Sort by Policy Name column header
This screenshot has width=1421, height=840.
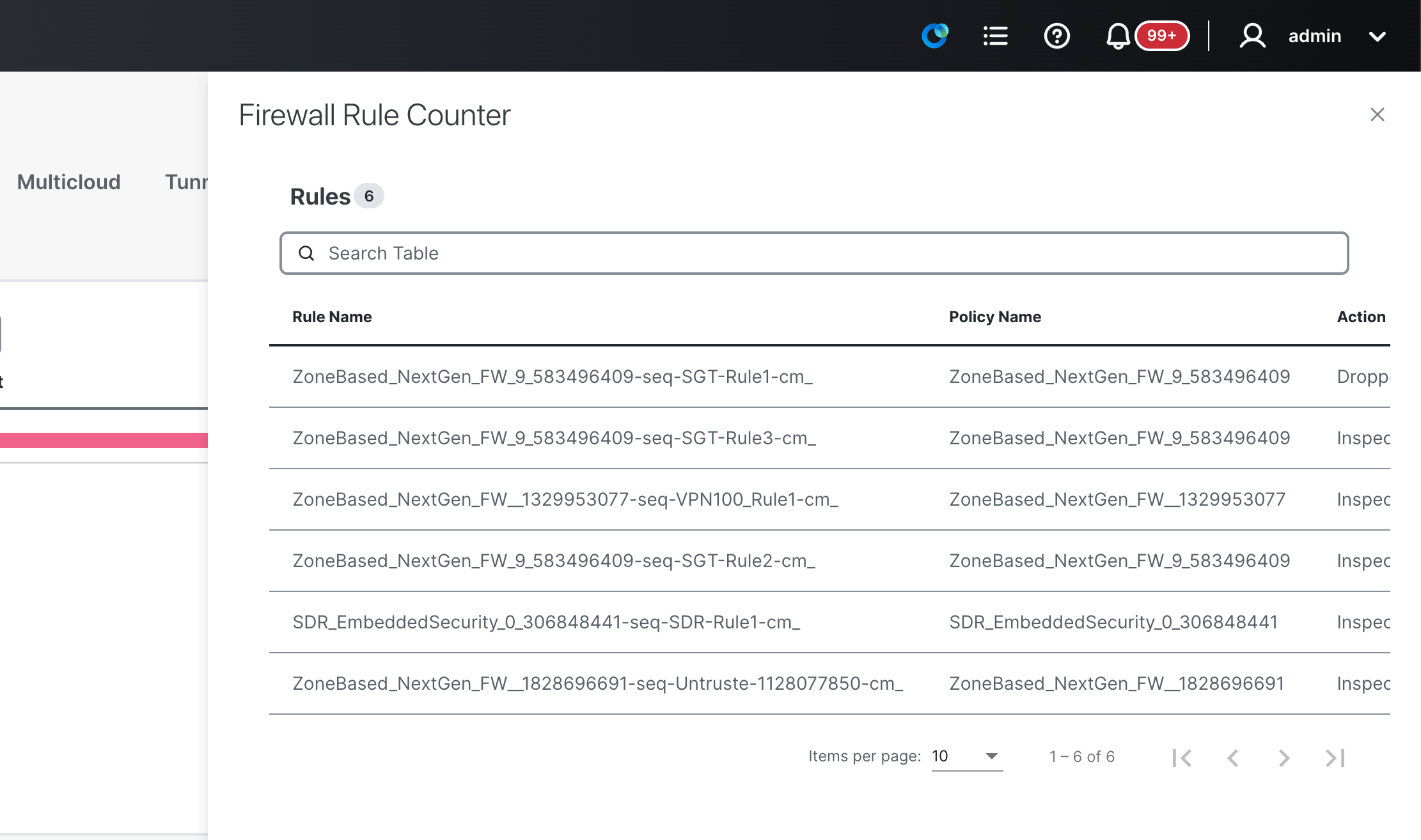[x=994, y=316]
